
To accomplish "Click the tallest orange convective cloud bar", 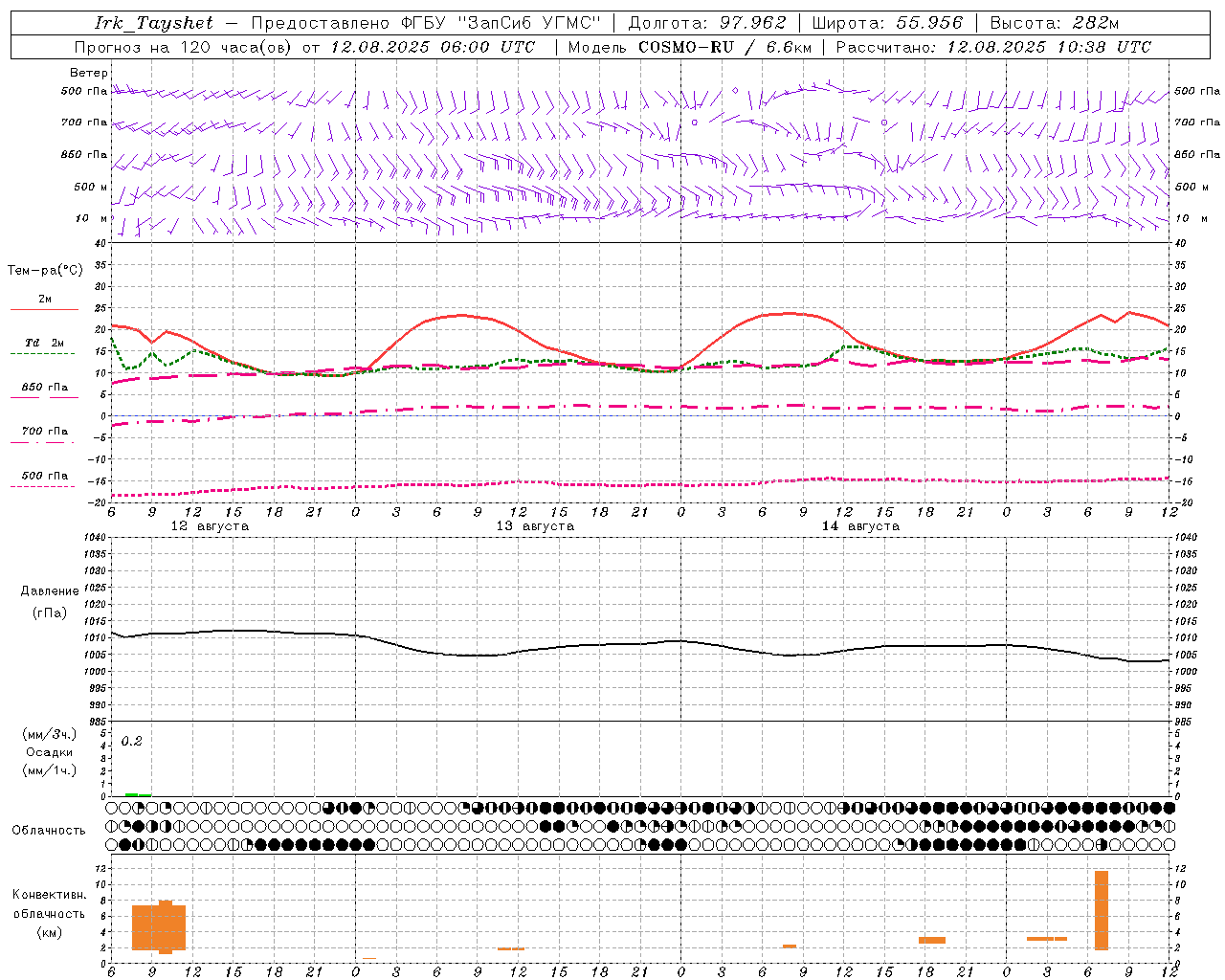I will 1102,910.
